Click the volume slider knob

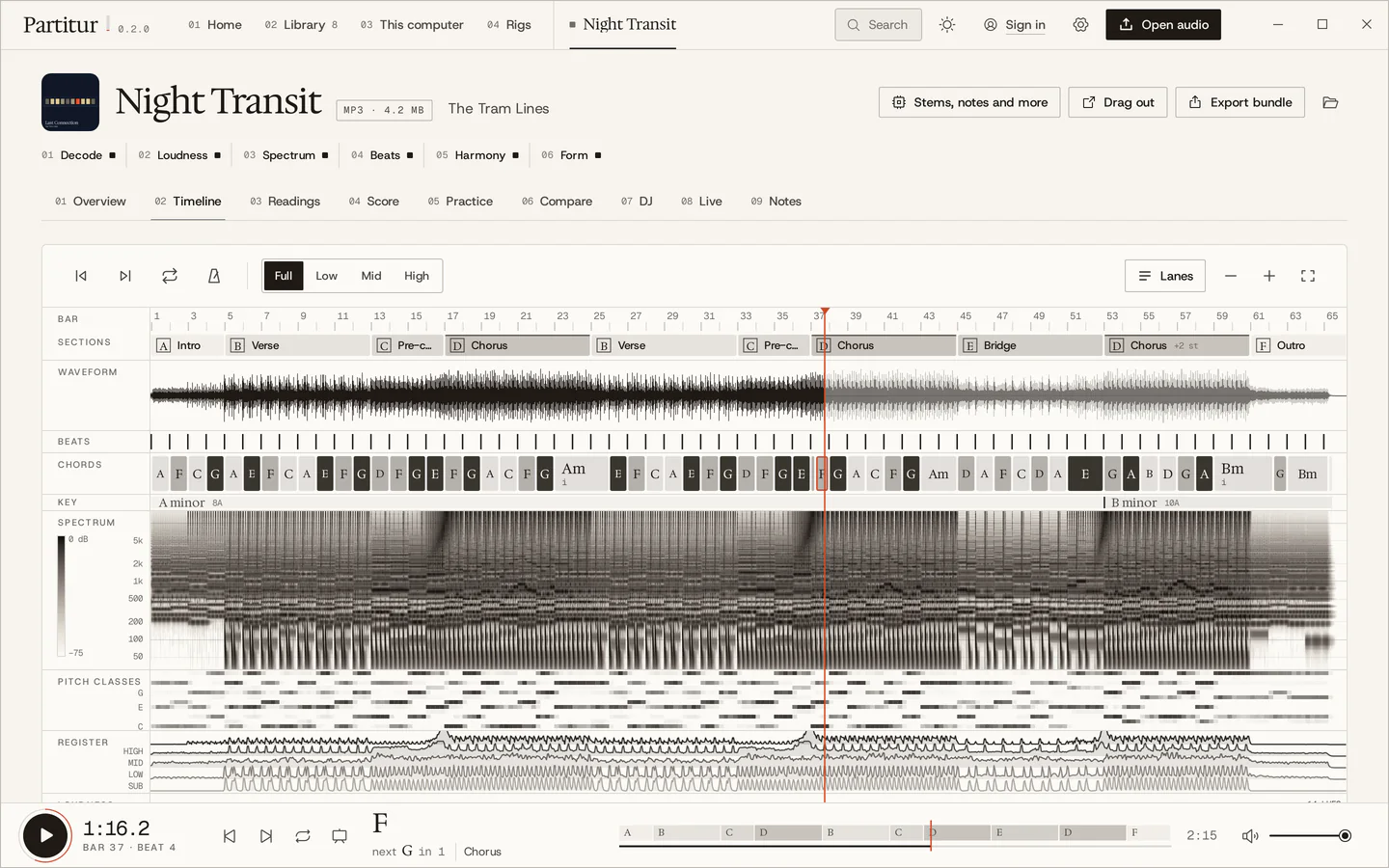click(1345, 836)
